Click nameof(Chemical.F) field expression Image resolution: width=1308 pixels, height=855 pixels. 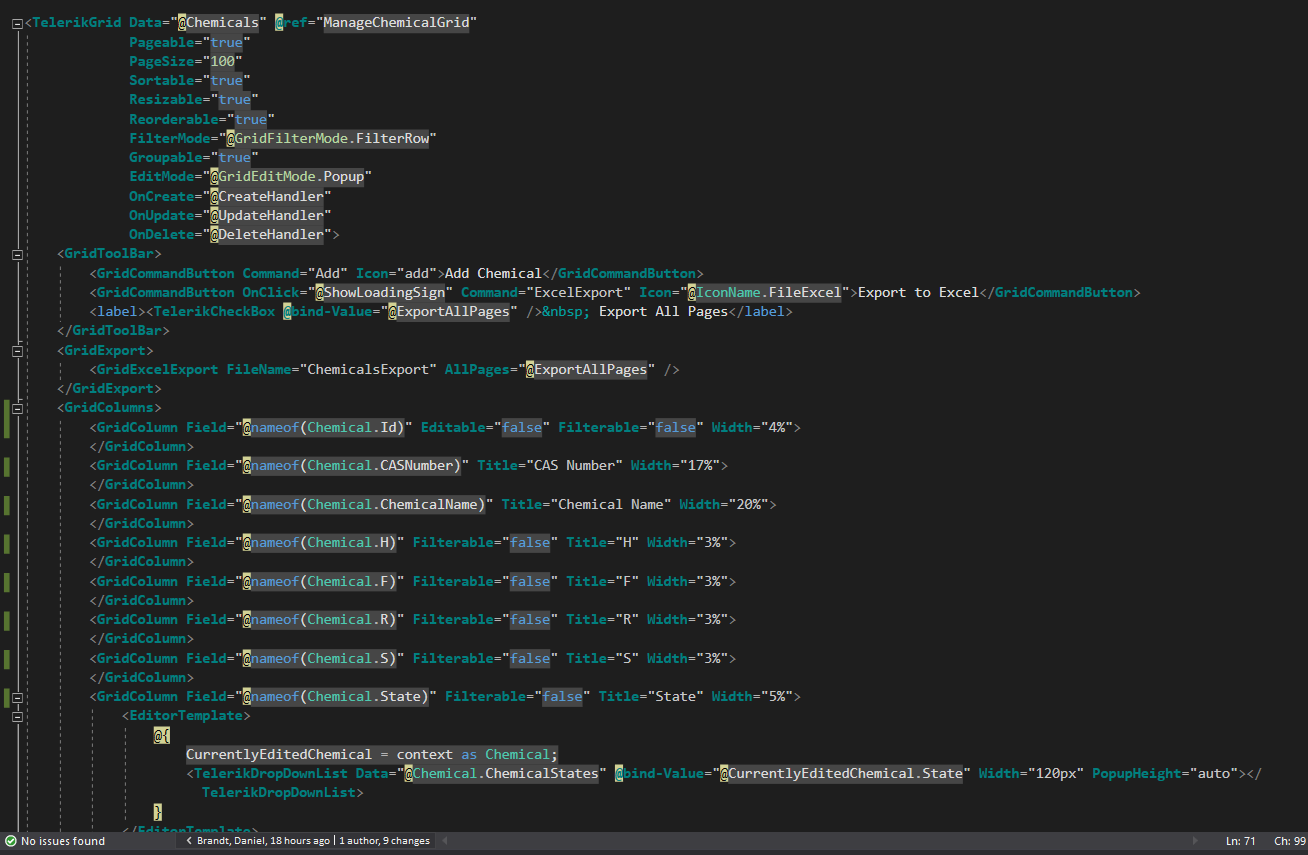click(319, 581)
